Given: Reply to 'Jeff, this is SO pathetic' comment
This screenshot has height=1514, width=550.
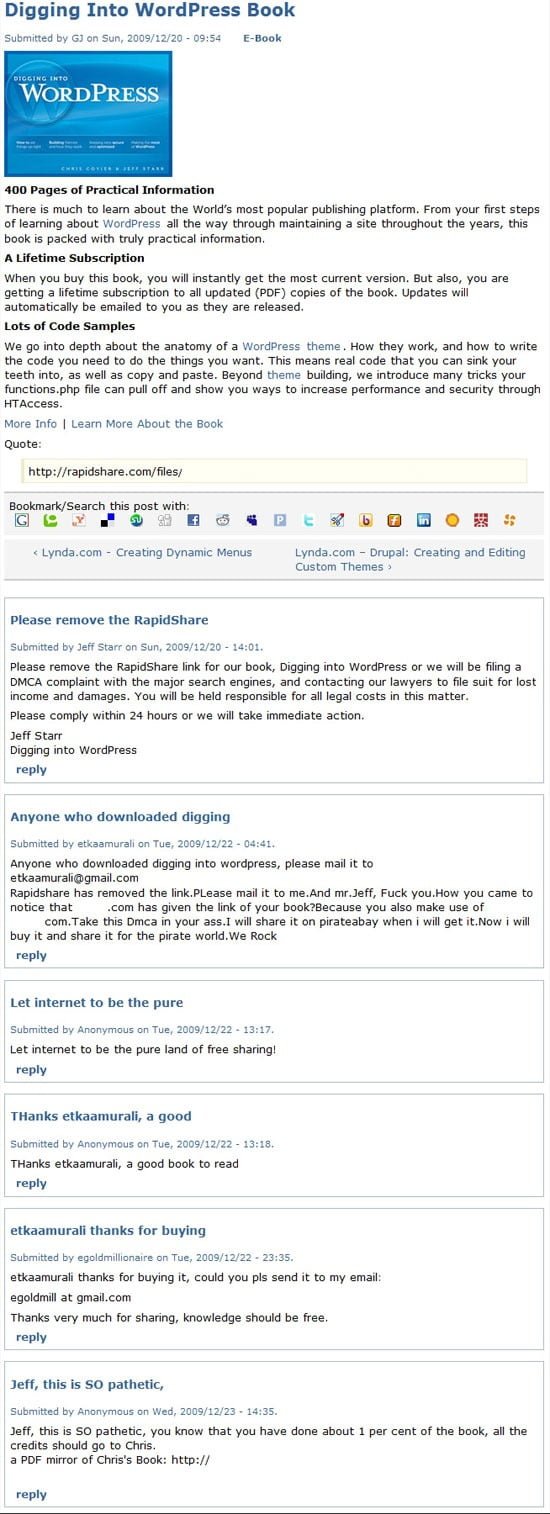Looking at the screenshot, I should click(31, 1495).
